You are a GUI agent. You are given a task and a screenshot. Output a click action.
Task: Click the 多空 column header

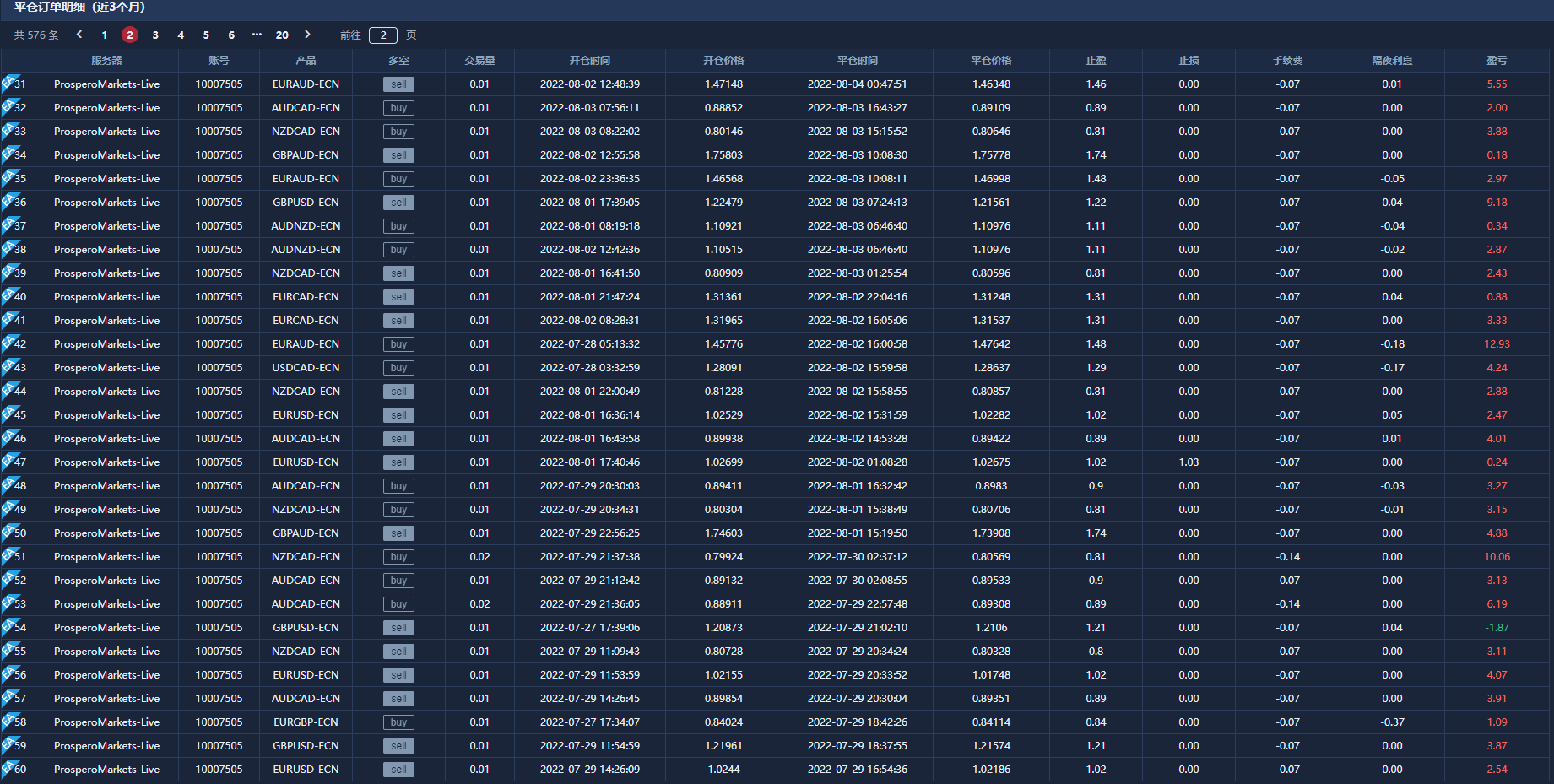click(x=398, y=61)
